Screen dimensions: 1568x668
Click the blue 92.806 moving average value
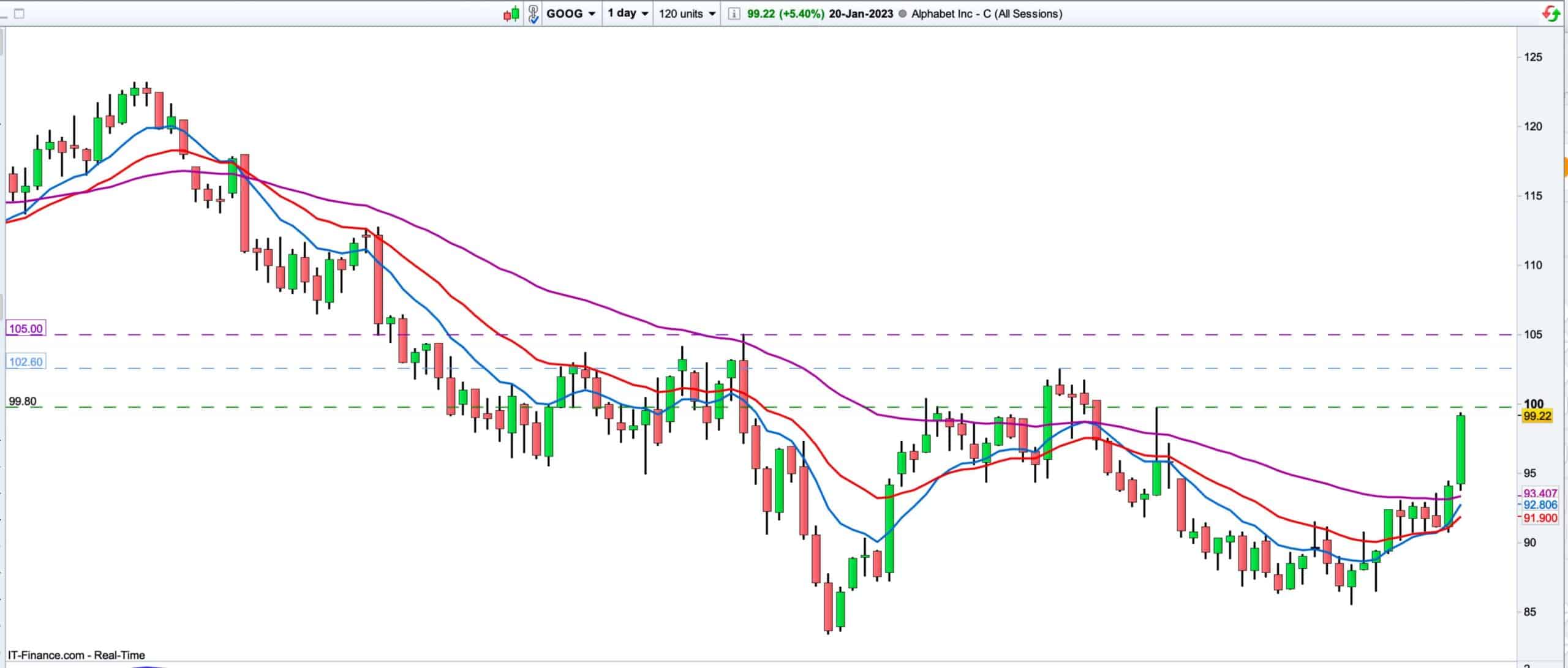point(1540,505)
